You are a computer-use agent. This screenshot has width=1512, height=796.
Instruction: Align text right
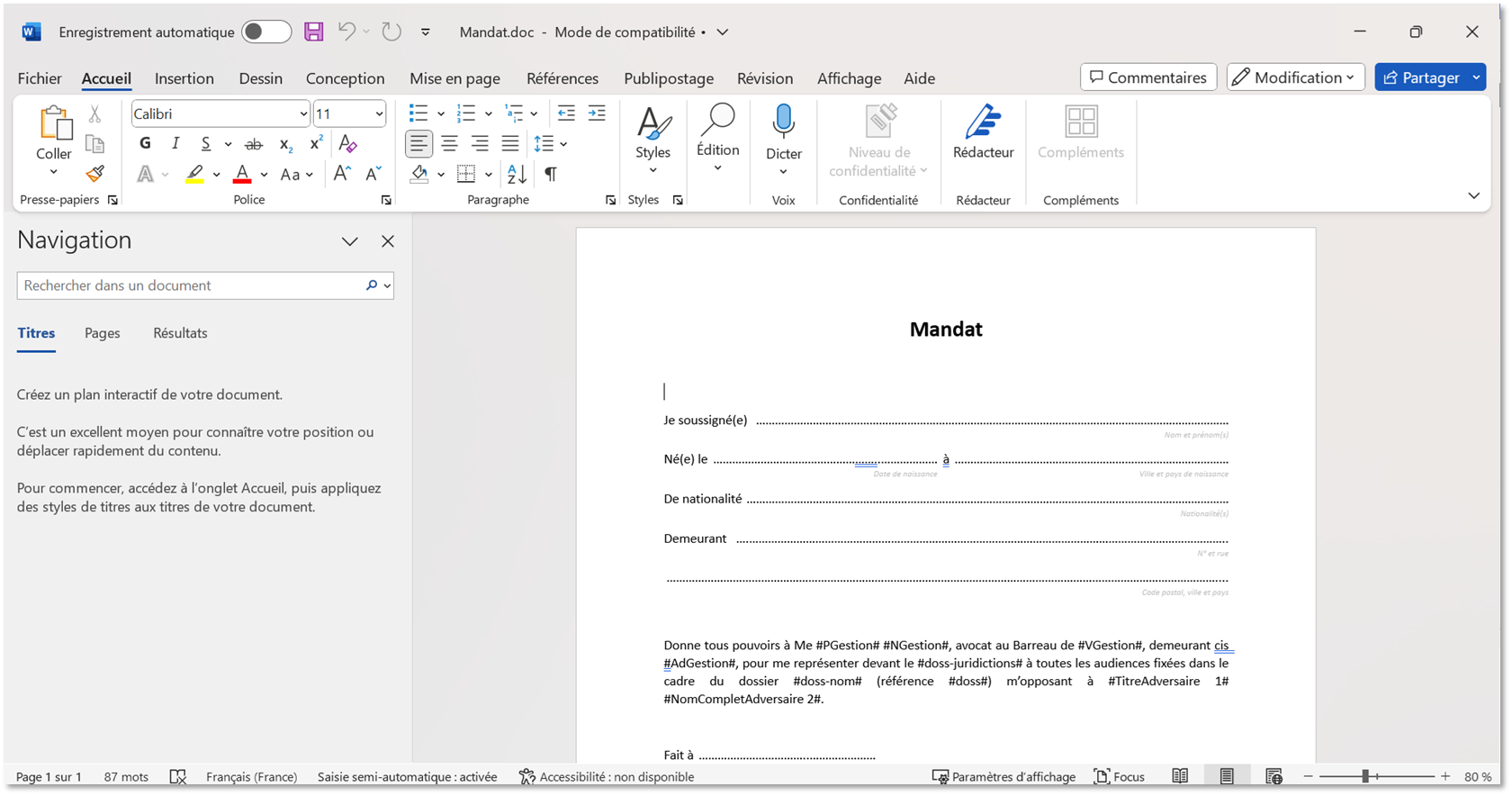point(480,143)
